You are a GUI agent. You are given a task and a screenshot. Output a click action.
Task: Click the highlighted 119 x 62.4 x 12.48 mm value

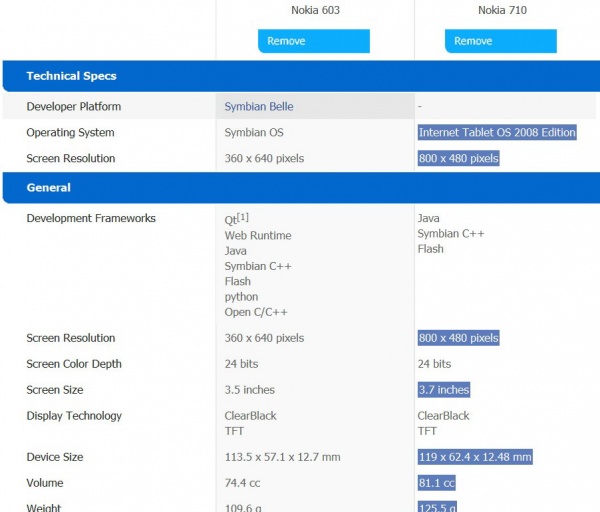pyautogui.click(x=475, y=457)
